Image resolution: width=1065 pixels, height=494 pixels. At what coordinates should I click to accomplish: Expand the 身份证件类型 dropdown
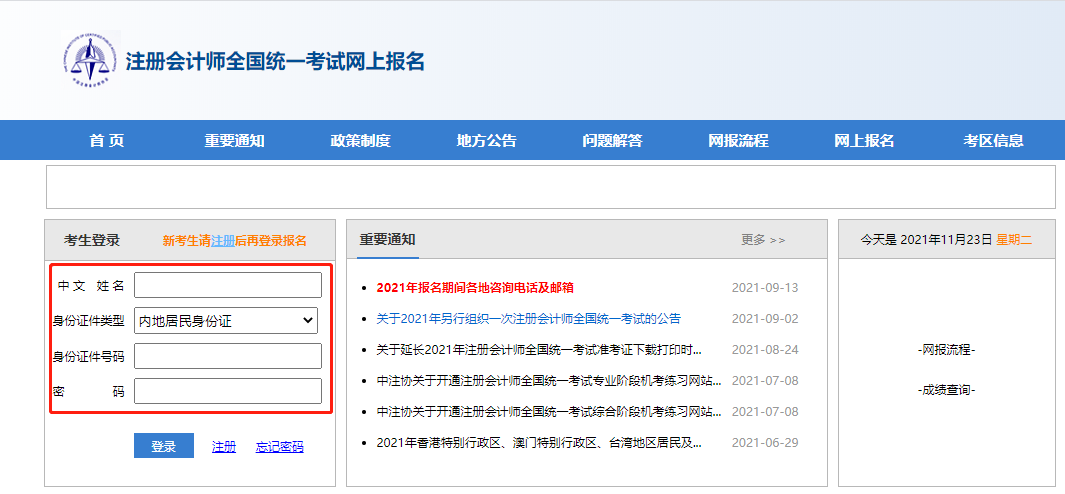(226, 321)
